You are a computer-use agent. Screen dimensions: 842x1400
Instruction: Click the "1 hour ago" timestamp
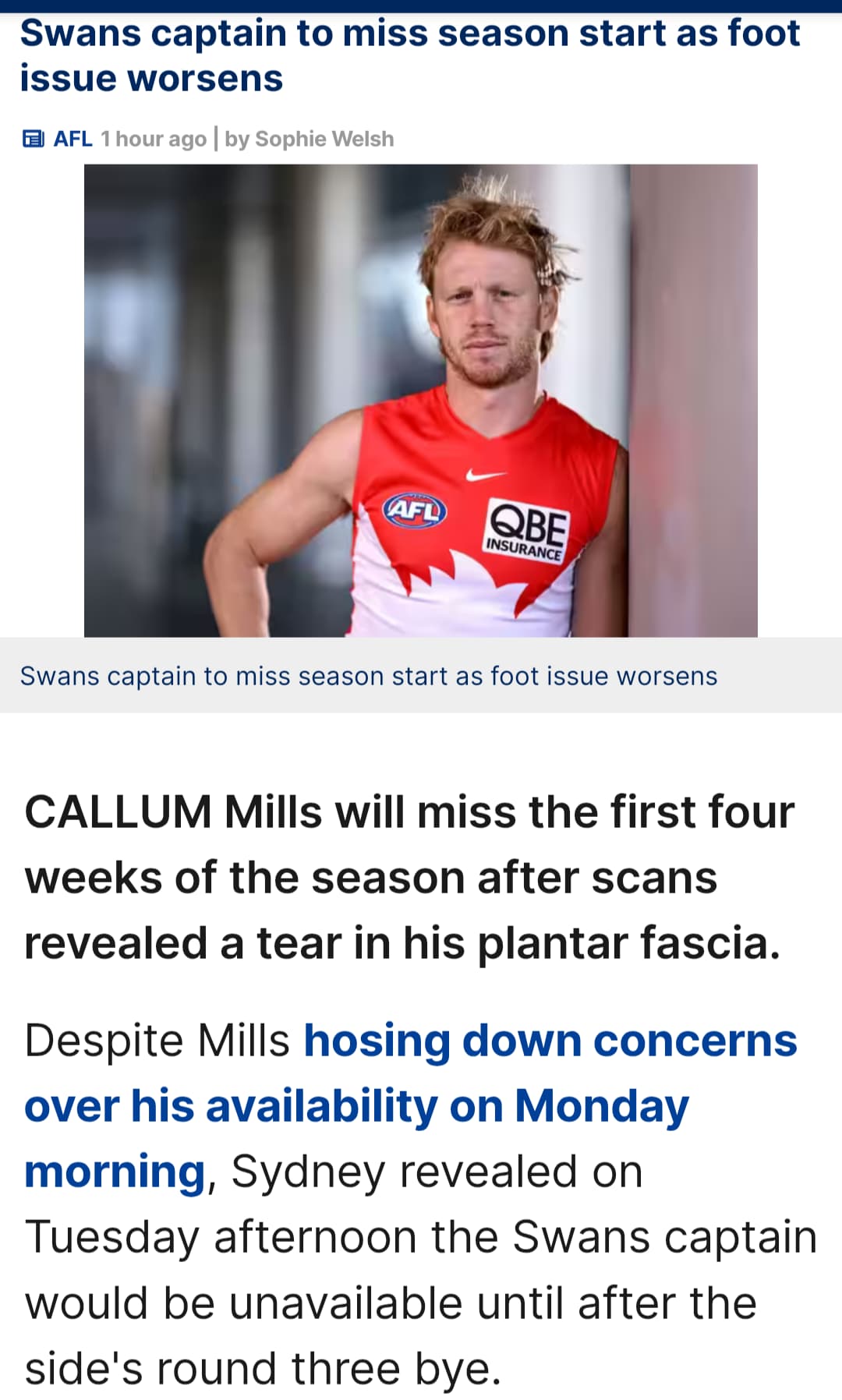coord(154,139)
